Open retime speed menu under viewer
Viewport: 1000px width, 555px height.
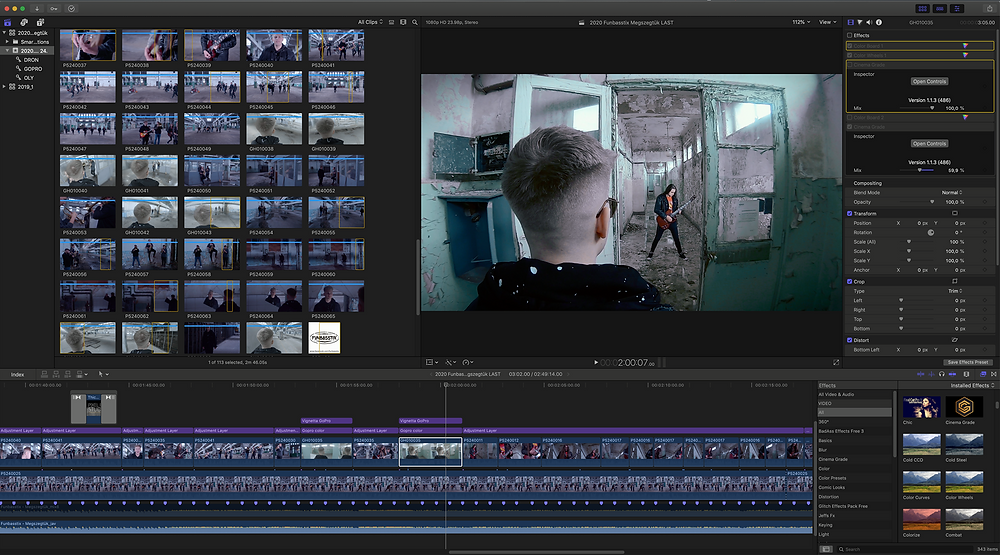click(467, 362)
